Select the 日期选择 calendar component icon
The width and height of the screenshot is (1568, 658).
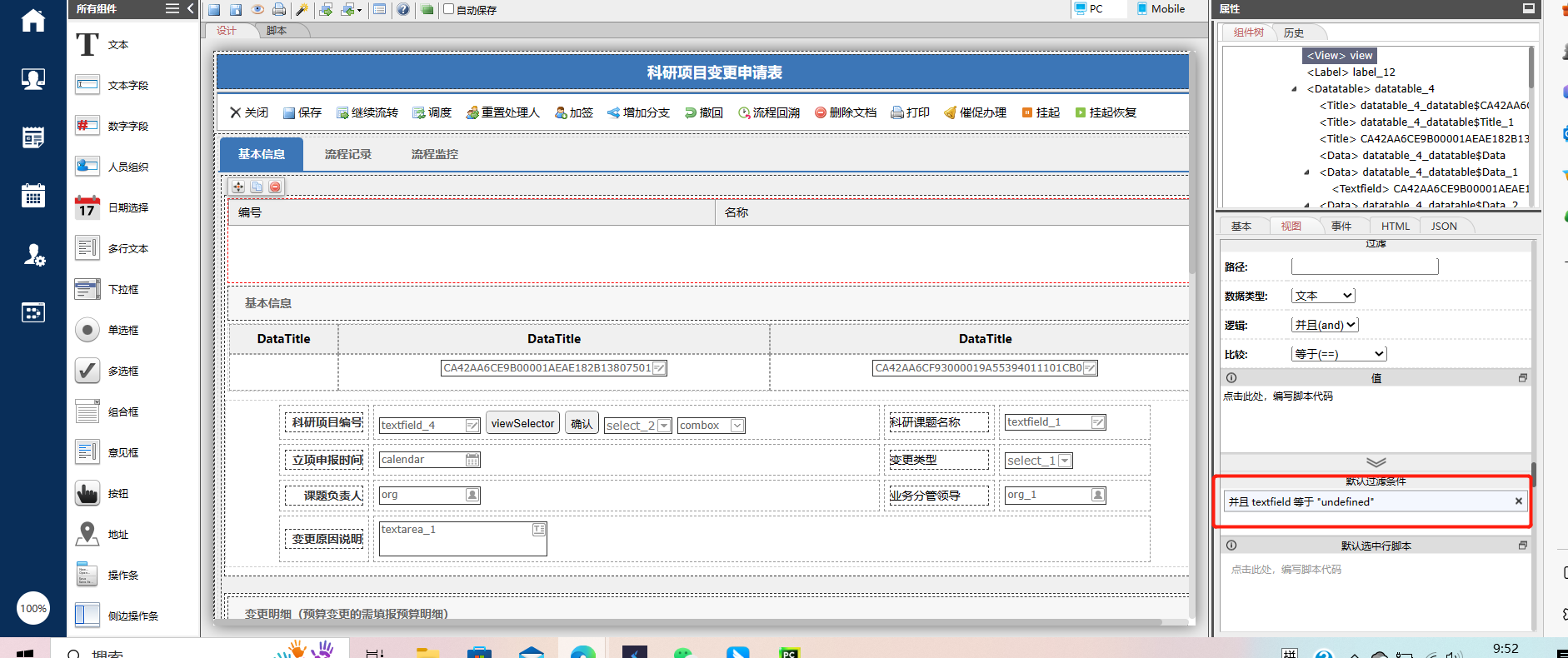[x=87, y=207]
